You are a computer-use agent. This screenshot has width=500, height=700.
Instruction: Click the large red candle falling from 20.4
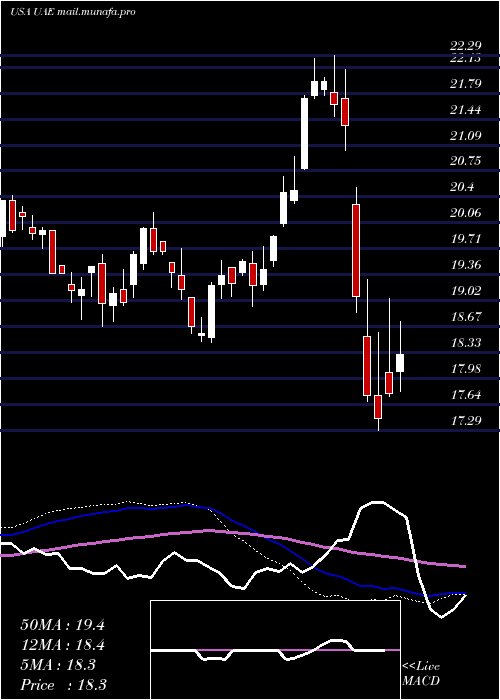coord(356,250)
